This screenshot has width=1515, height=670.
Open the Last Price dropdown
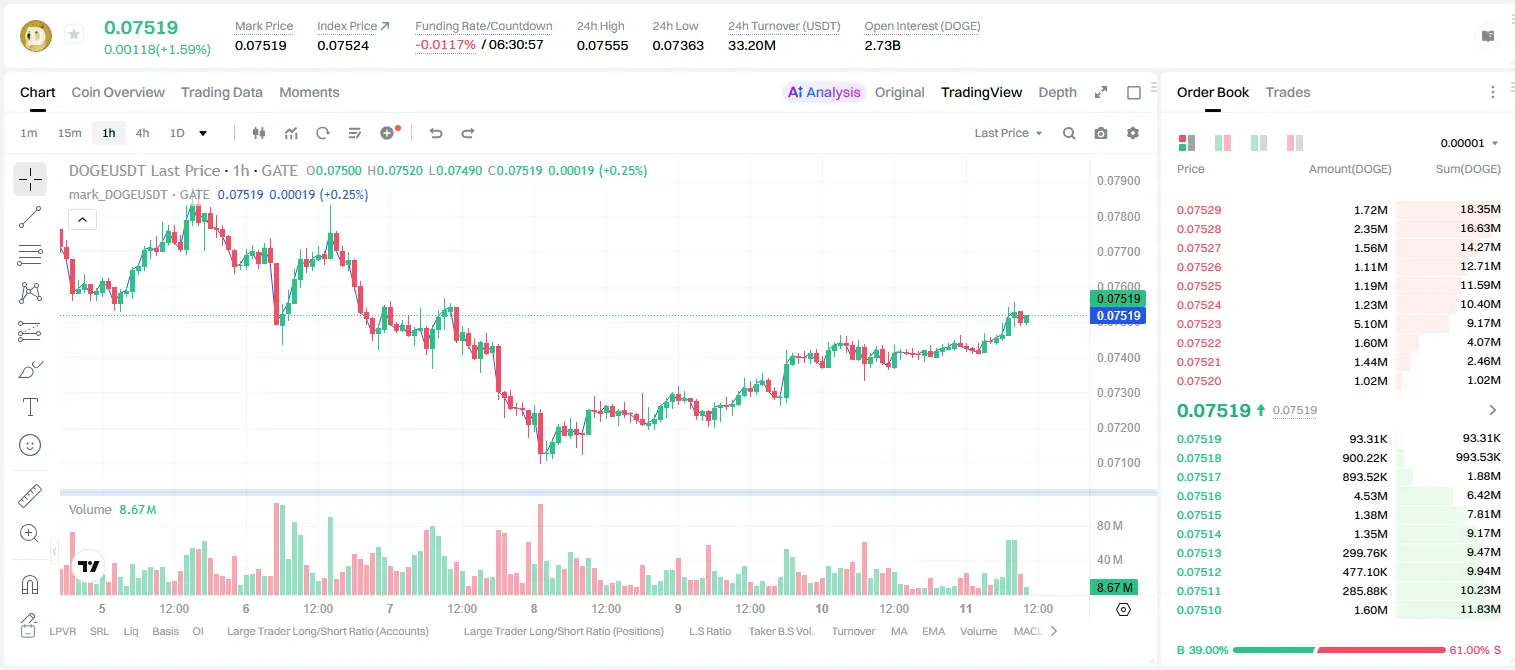(1008, 133)
